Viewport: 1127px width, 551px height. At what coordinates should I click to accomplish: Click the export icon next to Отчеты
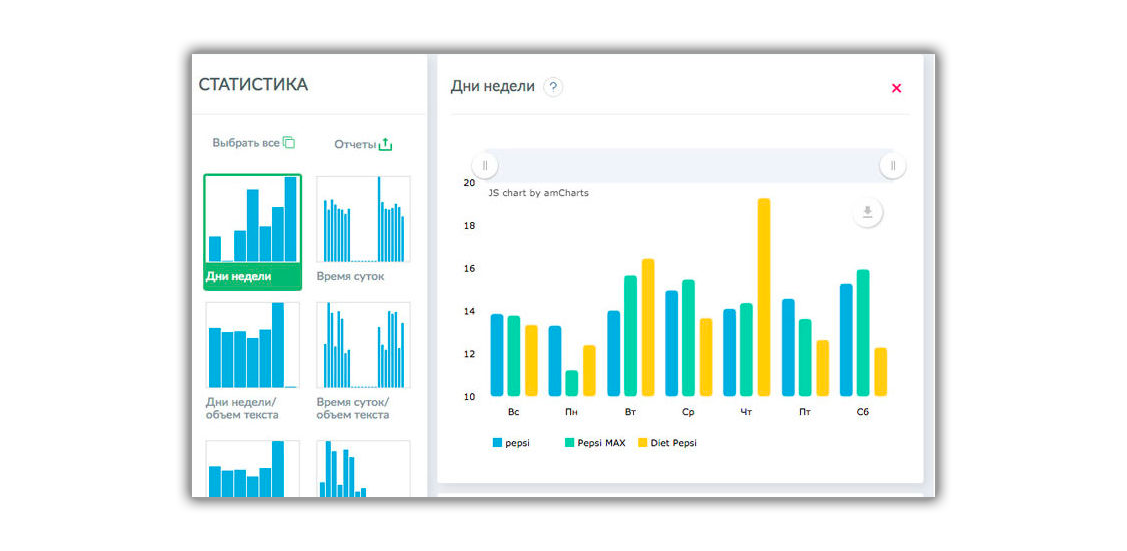click(x=385, y=144)
